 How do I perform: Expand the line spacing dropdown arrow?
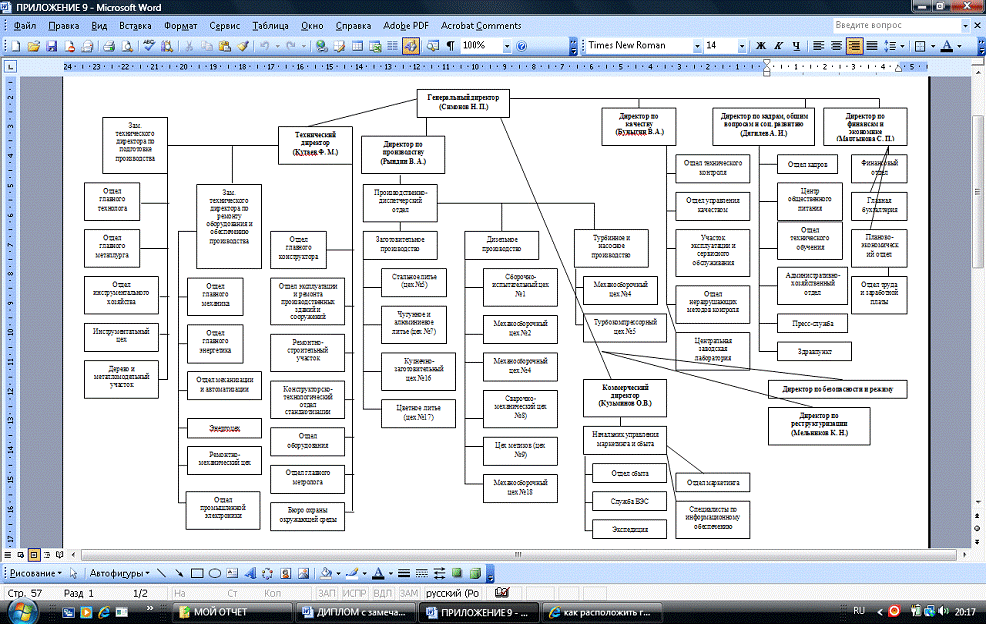point(902,46)
